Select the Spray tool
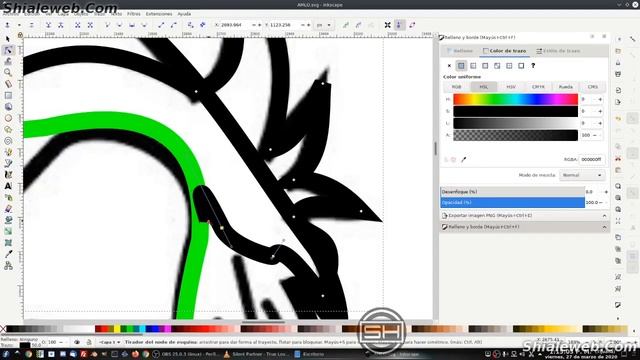This screenshot has height=360, width=640. (x=8, y=198)
